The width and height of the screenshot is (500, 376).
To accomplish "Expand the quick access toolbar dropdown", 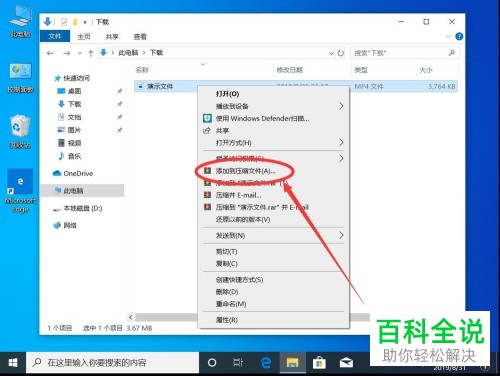I will [85, 22].
